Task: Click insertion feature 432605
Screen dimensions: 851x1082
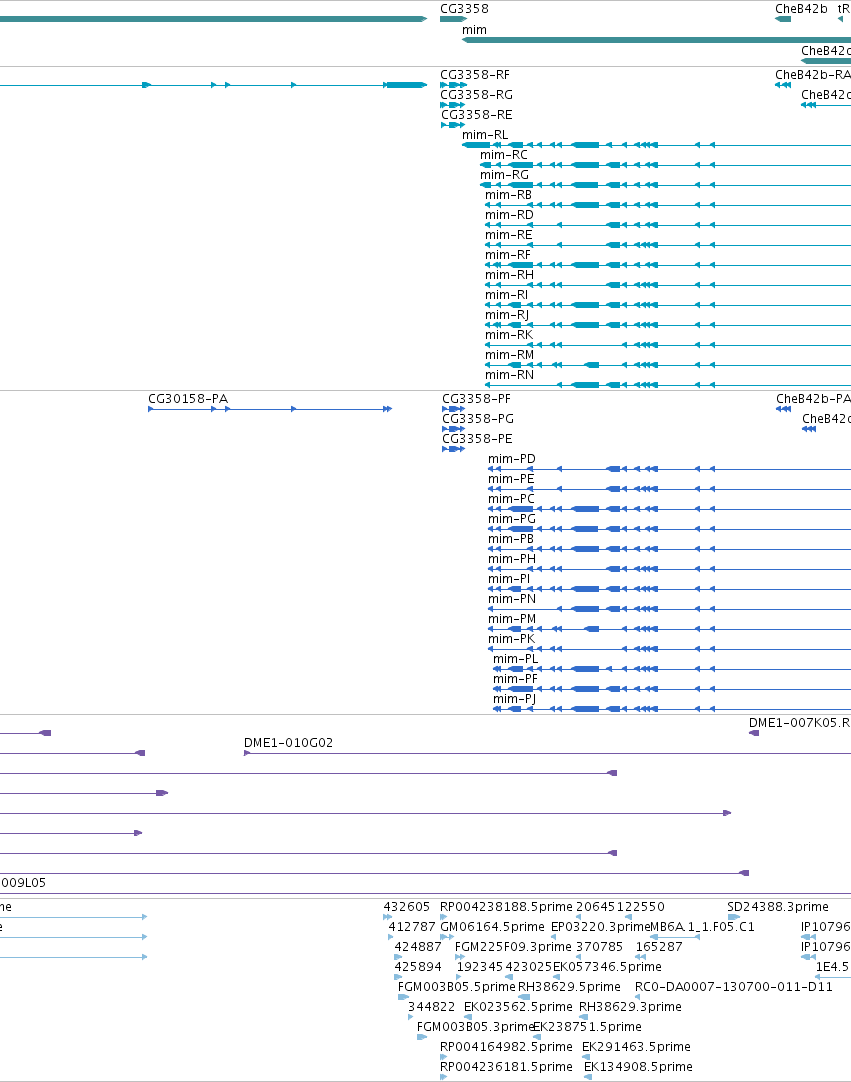Action: pyautogui.click(x=407, y=907)
